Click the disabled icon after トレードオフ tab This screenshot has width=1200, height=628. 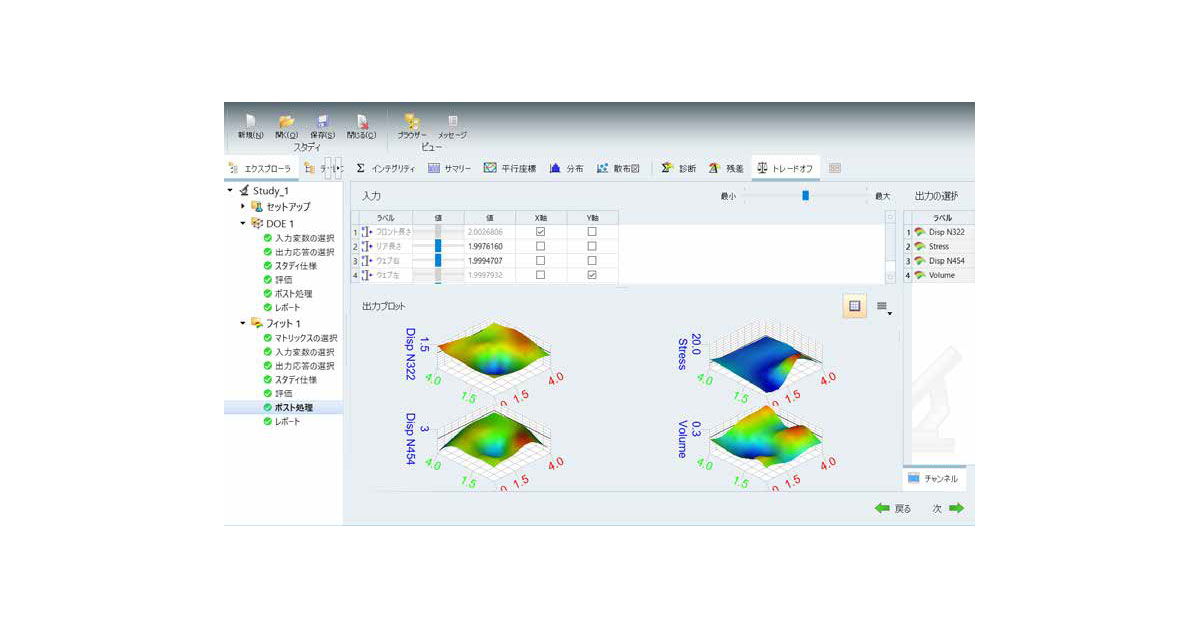tap(835, 168)
